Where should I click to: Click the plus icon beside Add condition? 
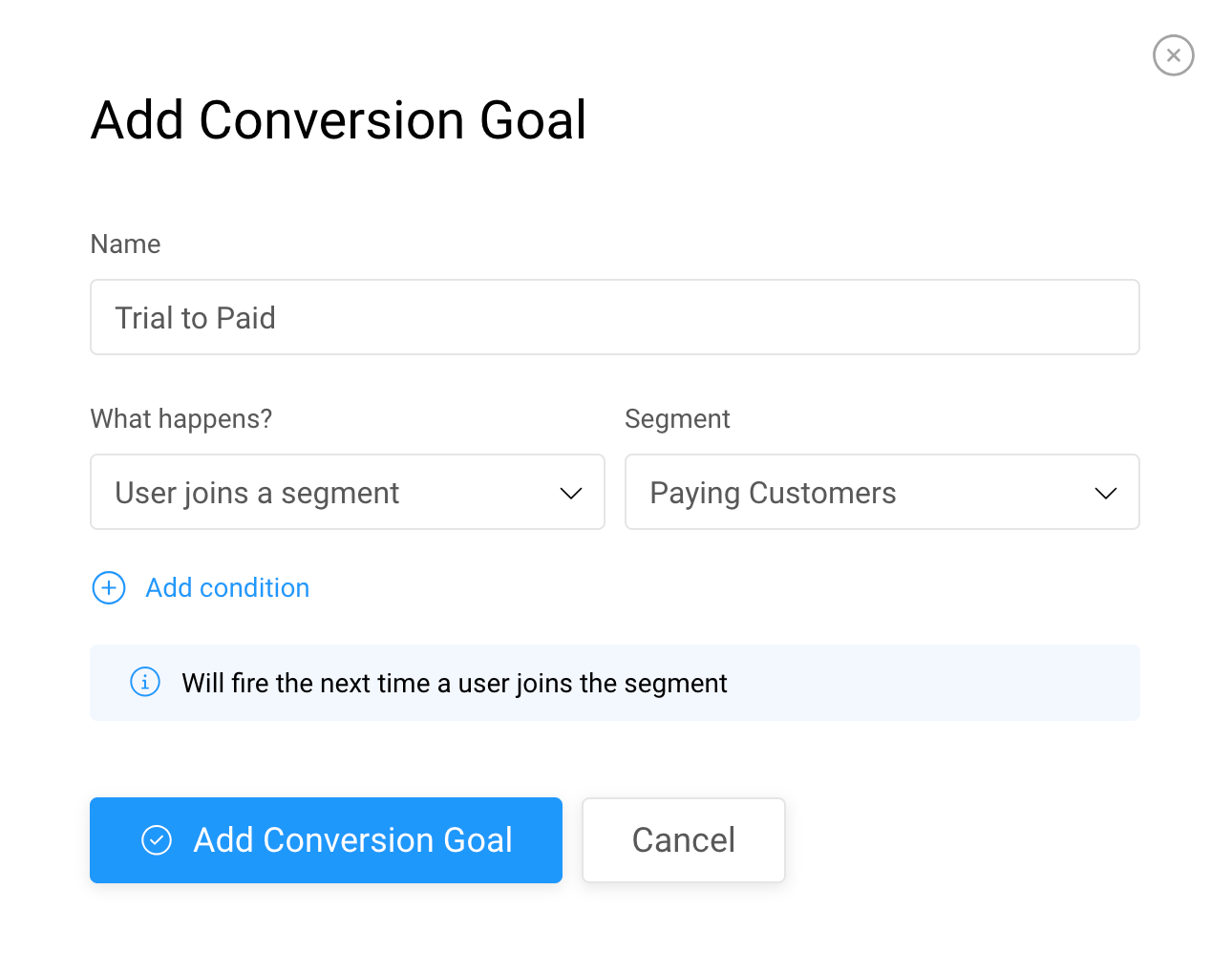109,588
